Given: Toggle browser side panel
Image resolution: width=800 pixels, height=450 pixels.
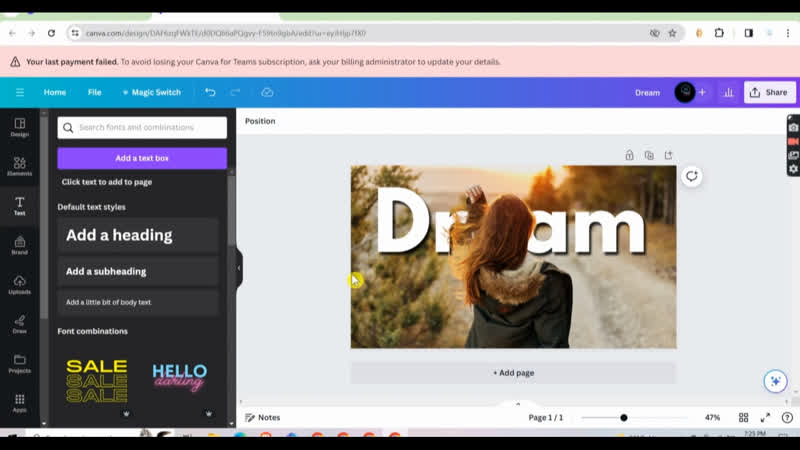Looking at the screenshot, I should pyautogui.click(x=748, y=33).
